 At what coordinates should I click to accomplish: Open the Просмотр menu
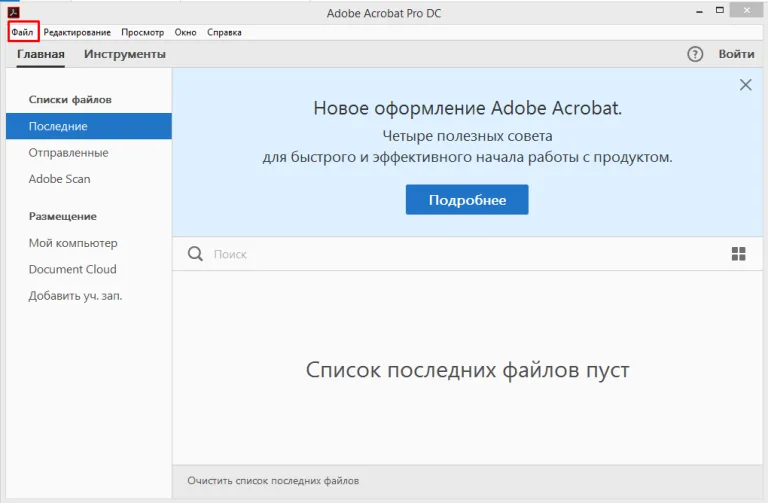pyautogui.click(x=143, y=32)
